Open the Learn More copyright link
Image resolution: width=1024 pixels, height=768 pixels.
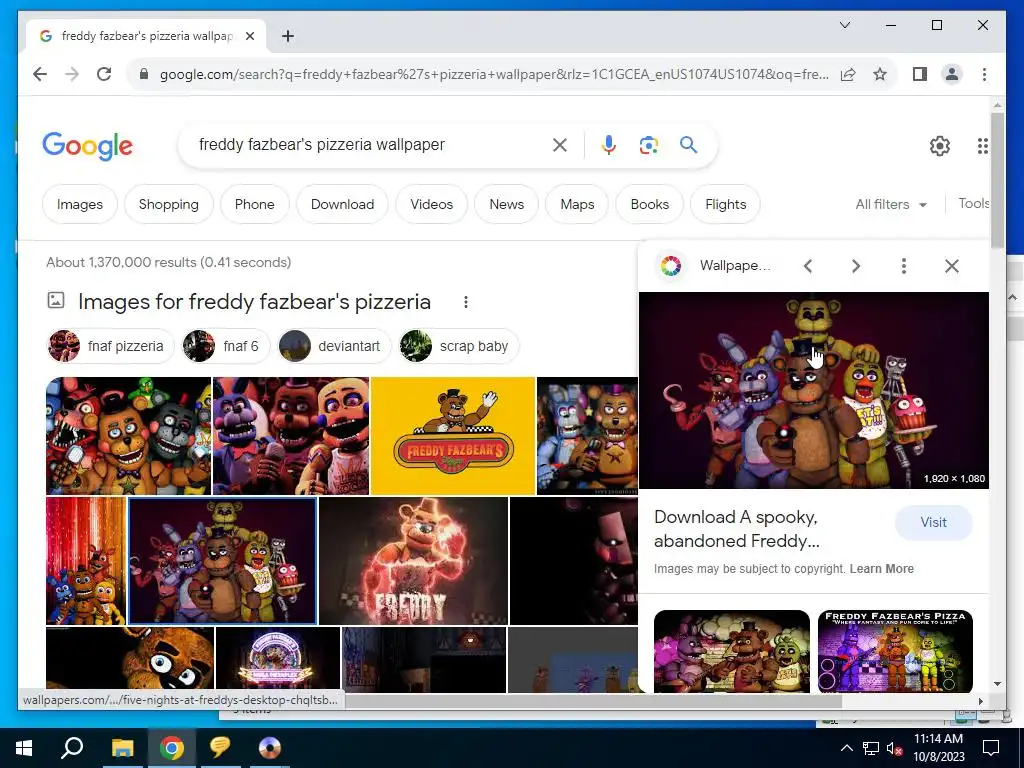coord(882,569)
